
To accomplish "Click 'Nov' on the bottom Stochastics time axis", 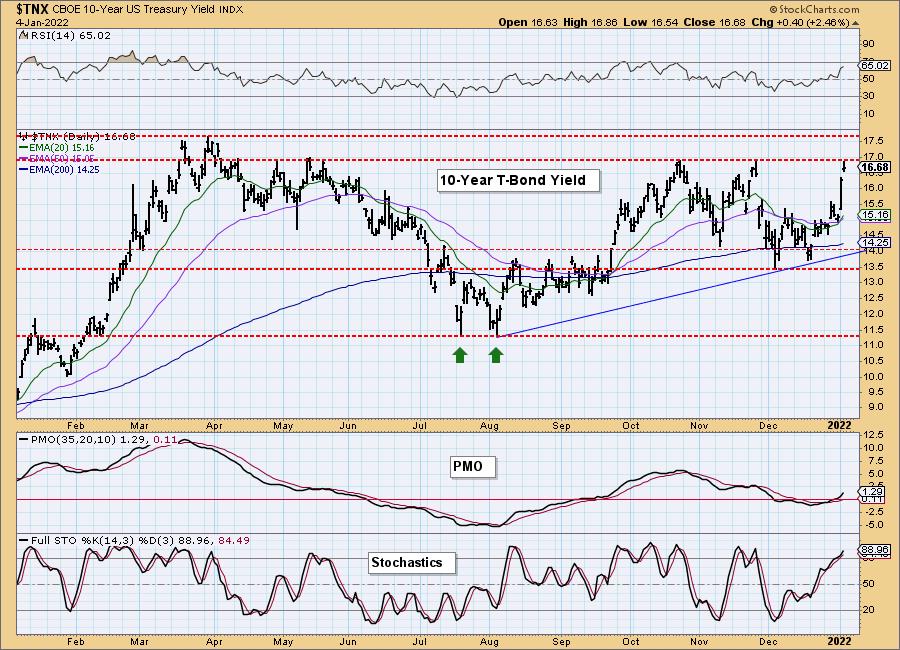I will point(699,641).
